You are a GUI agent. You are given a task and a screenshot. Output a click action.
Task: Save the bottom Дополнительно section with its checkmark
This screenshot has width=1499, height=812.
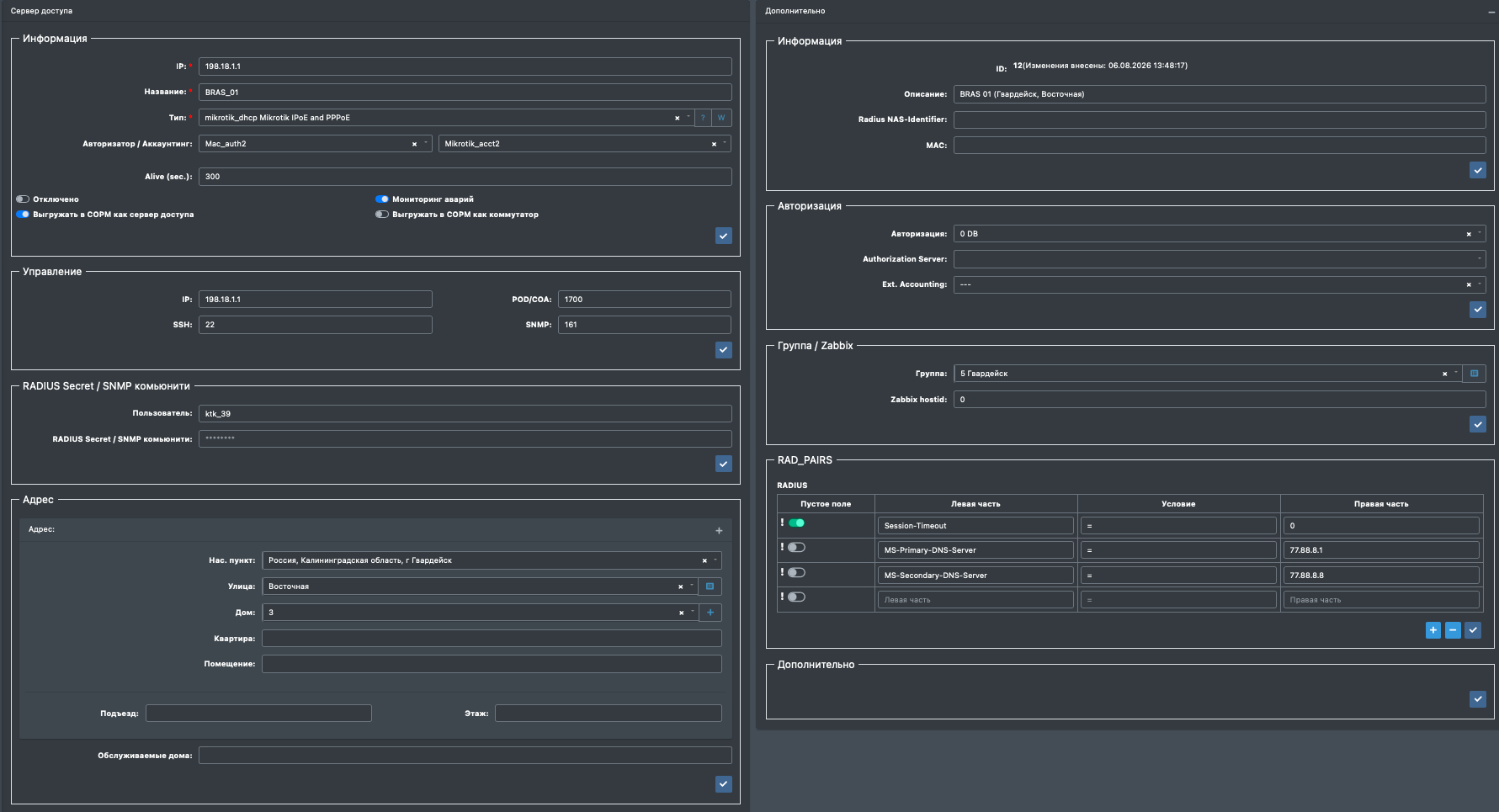click(1478, 699)
